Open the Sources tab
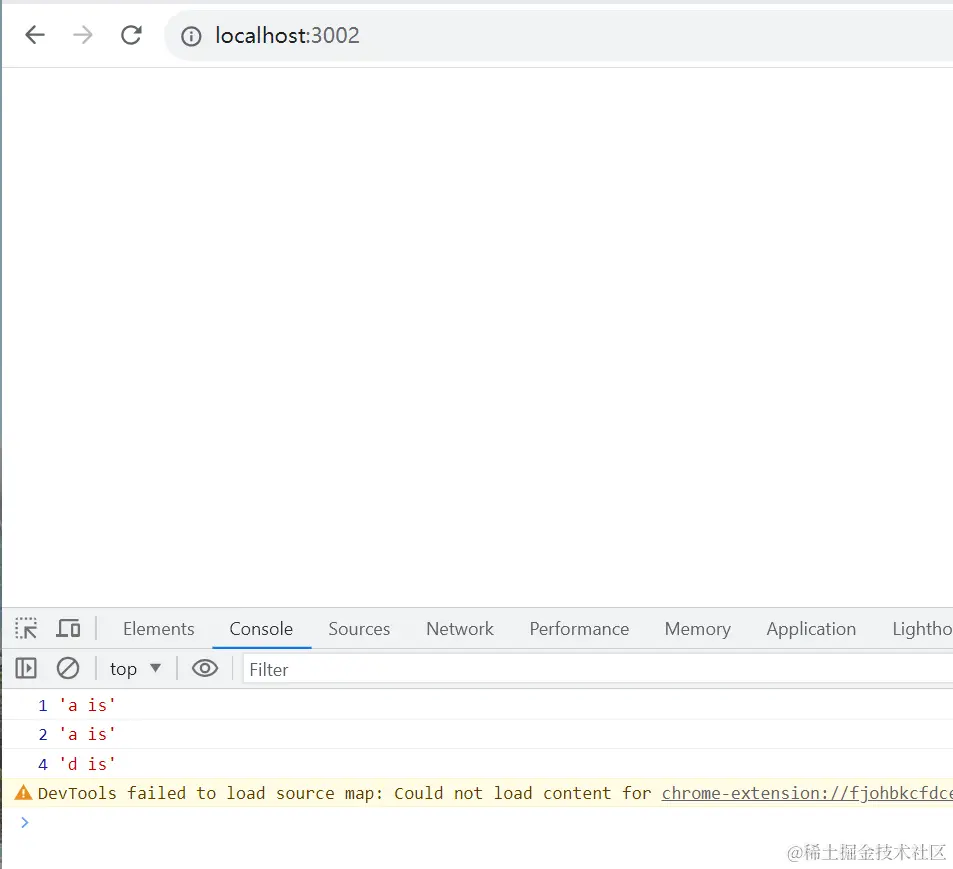The width and height of the screenshot is (953, 869). coord(359,629)
